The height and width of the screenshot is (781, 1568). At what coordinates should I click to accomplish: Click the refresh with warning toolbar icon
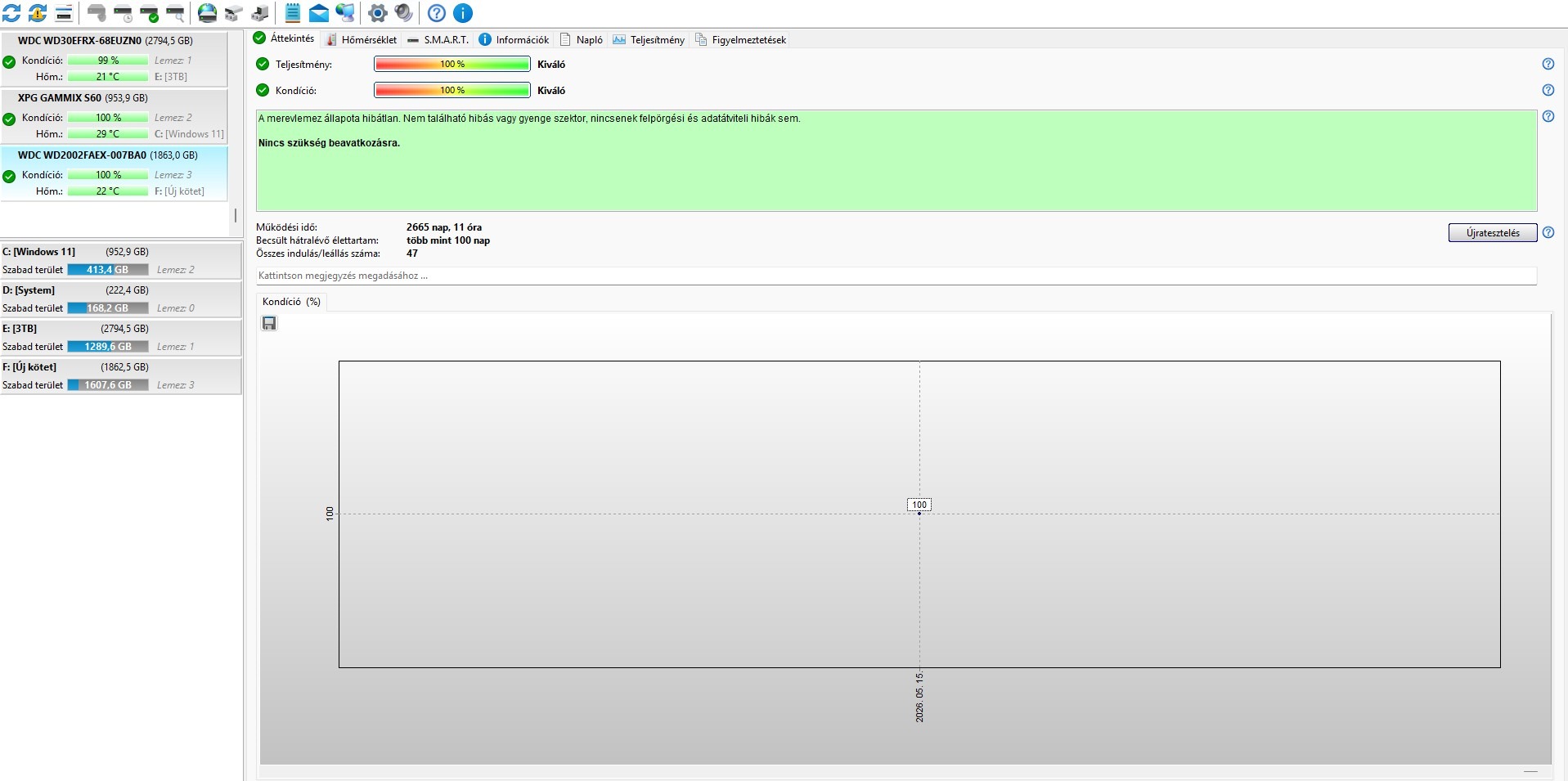(38, 13)
